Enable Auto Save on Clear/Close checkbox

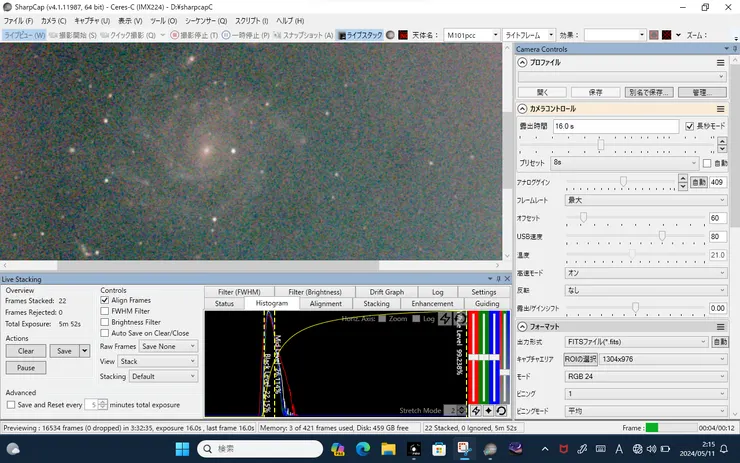click(x=105, y=333)
